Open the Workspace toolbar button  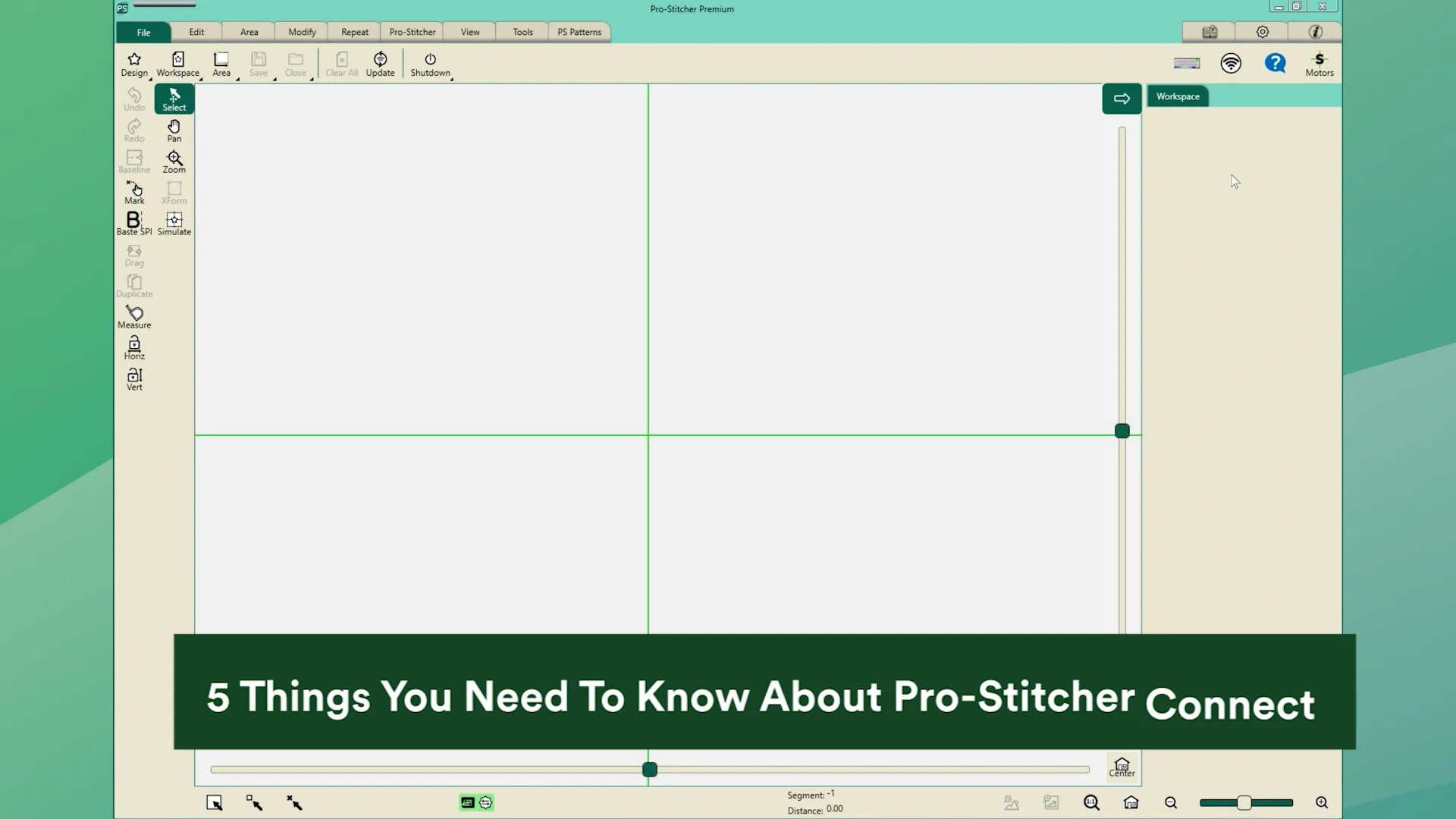(178, 64)
